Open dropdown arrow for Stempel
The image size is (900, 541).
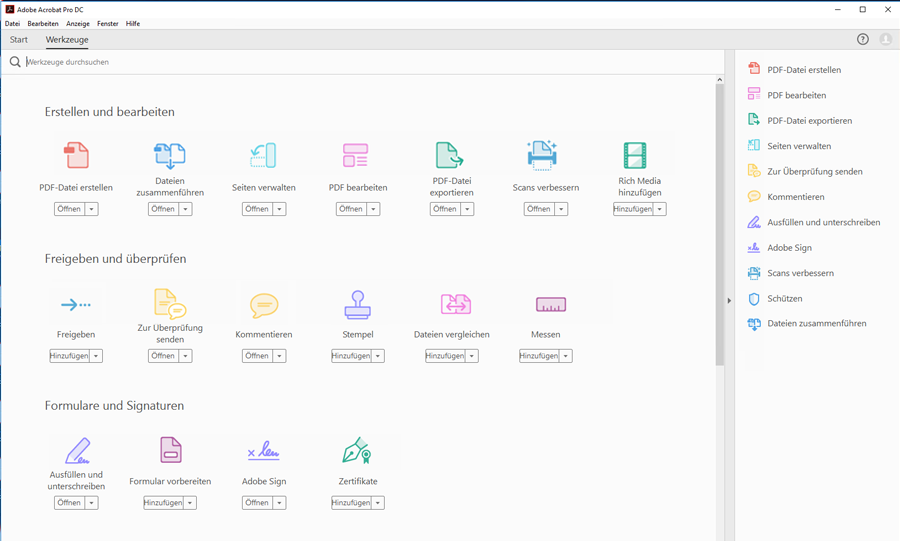378,356
